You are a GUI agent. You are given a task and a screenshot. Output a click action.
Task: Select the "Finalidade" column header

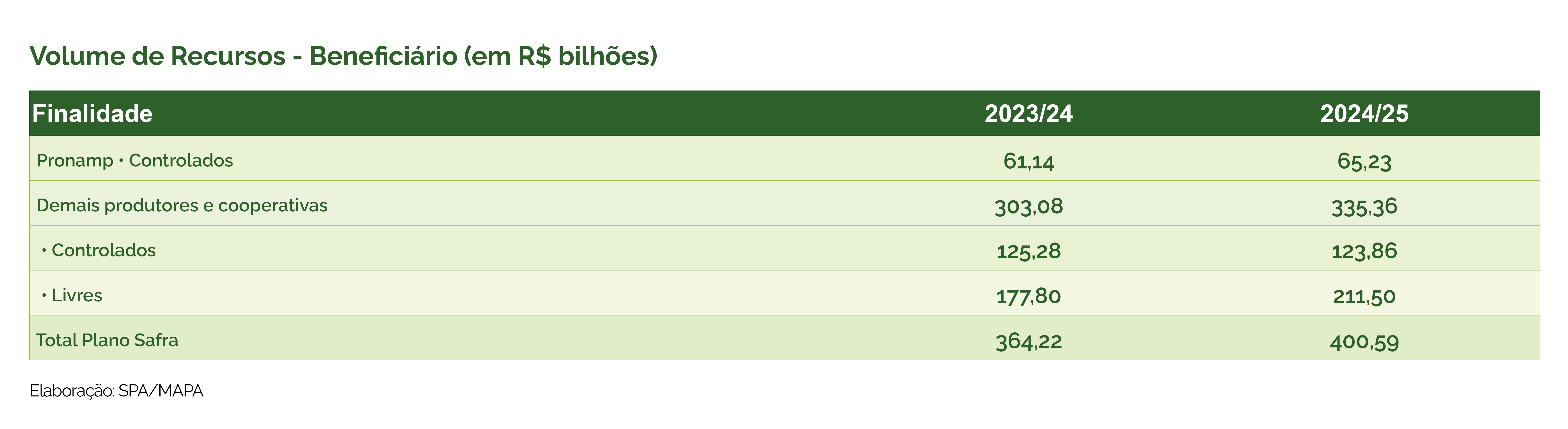coord(92,114)
